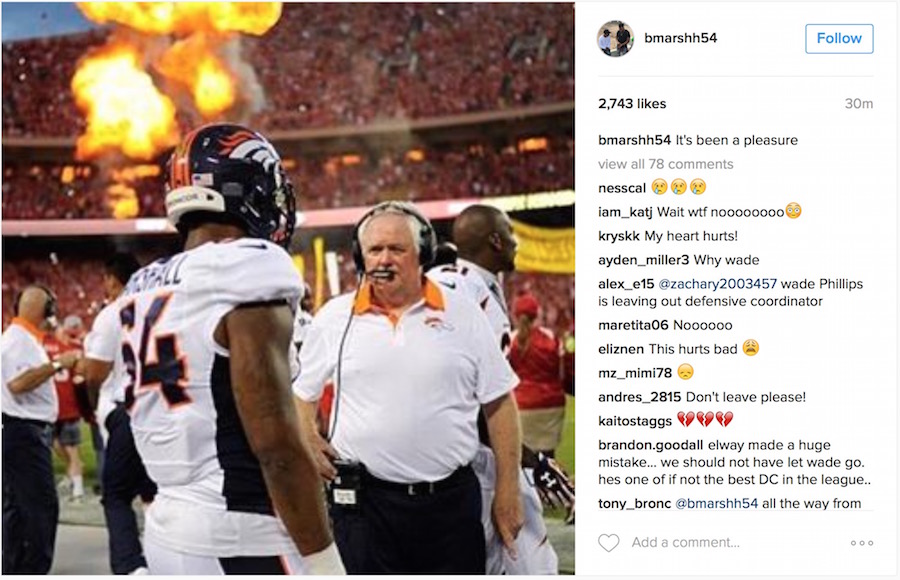Open bmarshh54 username in the header
The image size is (900, 580).
[x=681, y=38]
